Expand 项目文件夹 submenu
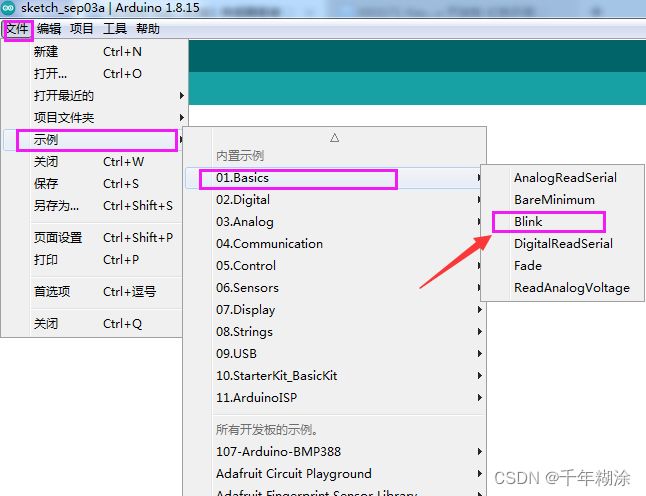The height and width of the screenshot is (496, 646). (x=93, y=118)
